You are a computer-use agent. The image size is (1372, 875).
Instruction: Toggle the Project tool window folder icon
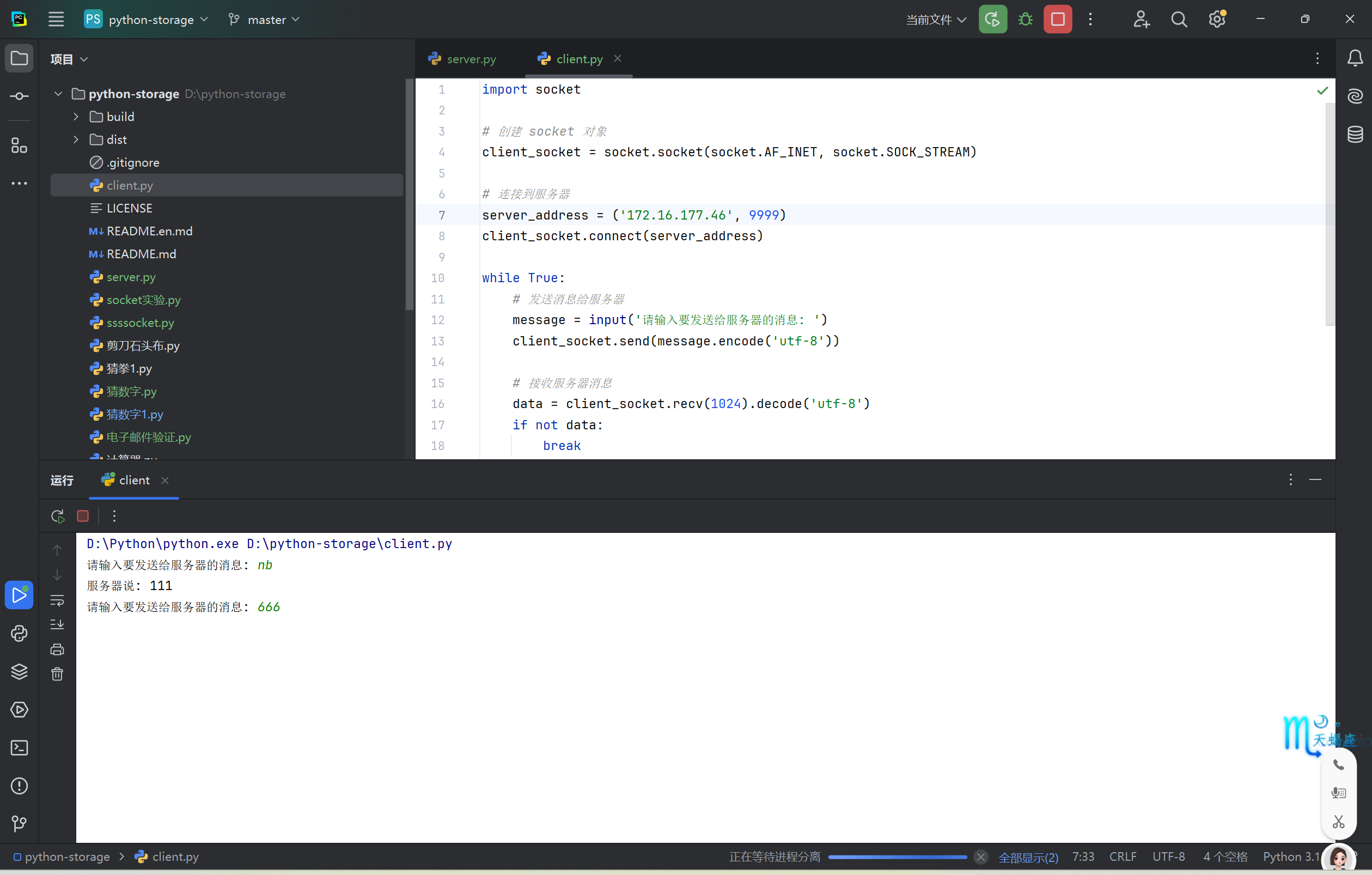20,58
